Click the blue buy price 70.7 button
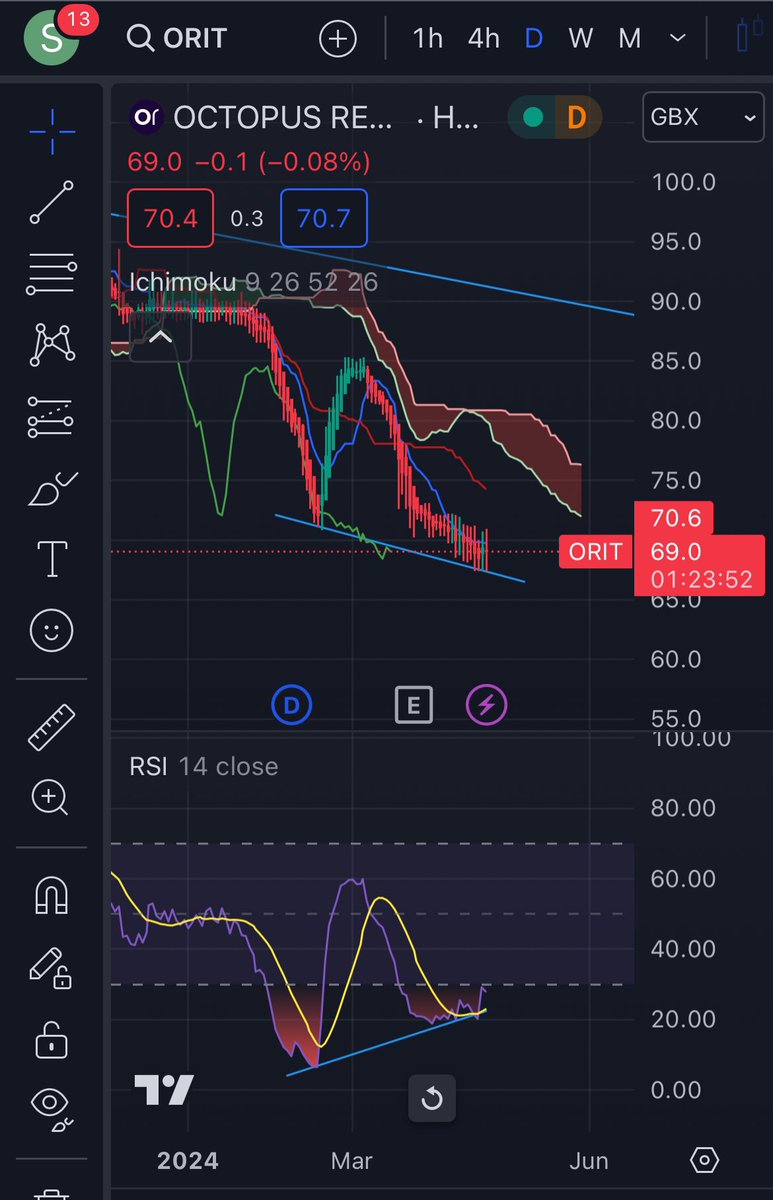The width and height of the screenshot is (773, 1200). coord(323,217)
